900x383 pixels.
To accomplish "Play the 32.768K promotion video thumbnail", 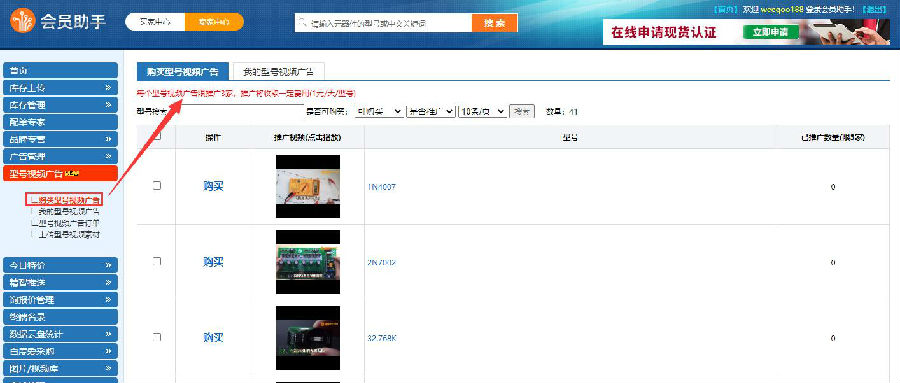I will pos(308,338).
